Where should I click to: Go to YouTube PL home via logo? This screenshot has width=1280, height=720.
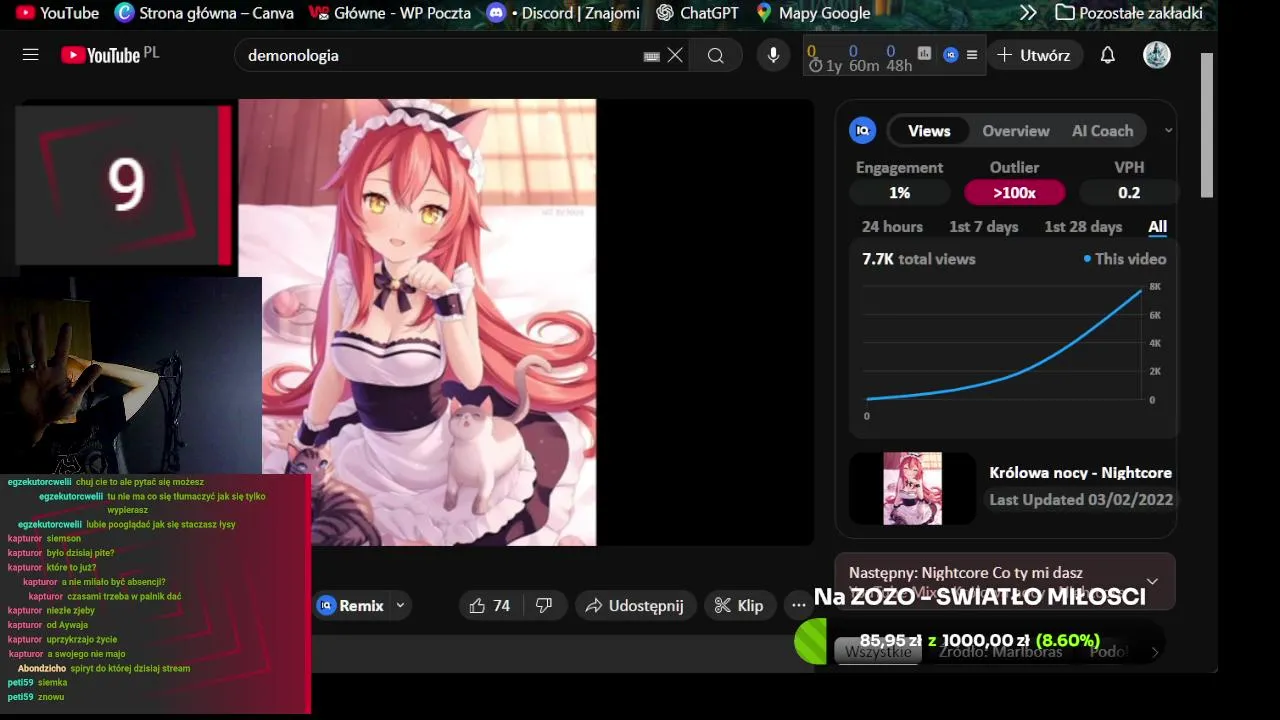tap(110, 55)
